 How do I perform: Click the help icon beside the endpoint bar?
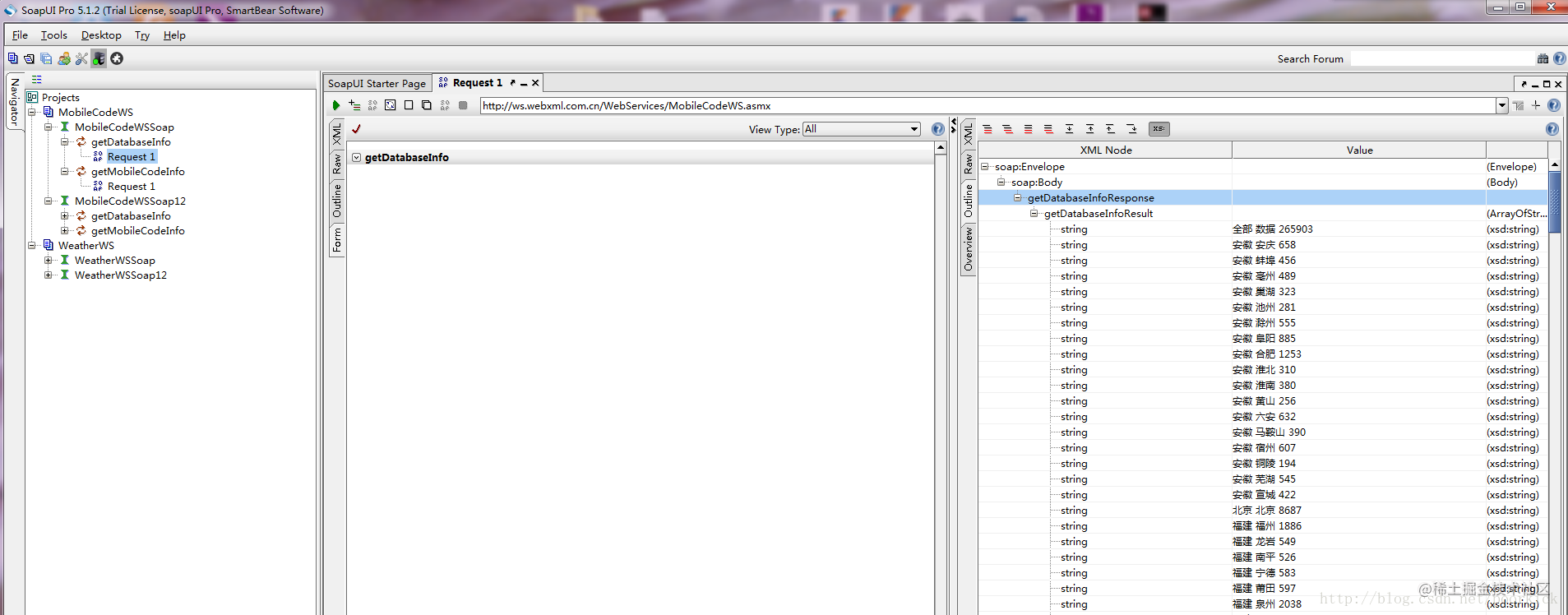pos(1553,105)
